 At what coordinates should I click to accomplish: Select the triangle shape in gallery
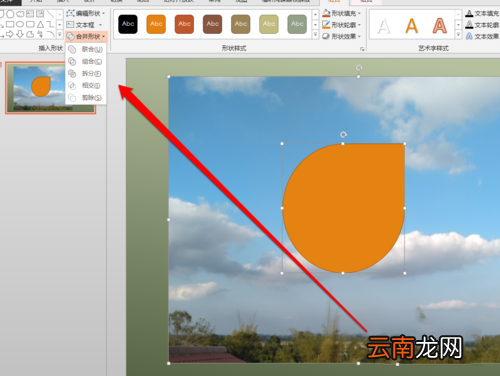tap(40, 24)
